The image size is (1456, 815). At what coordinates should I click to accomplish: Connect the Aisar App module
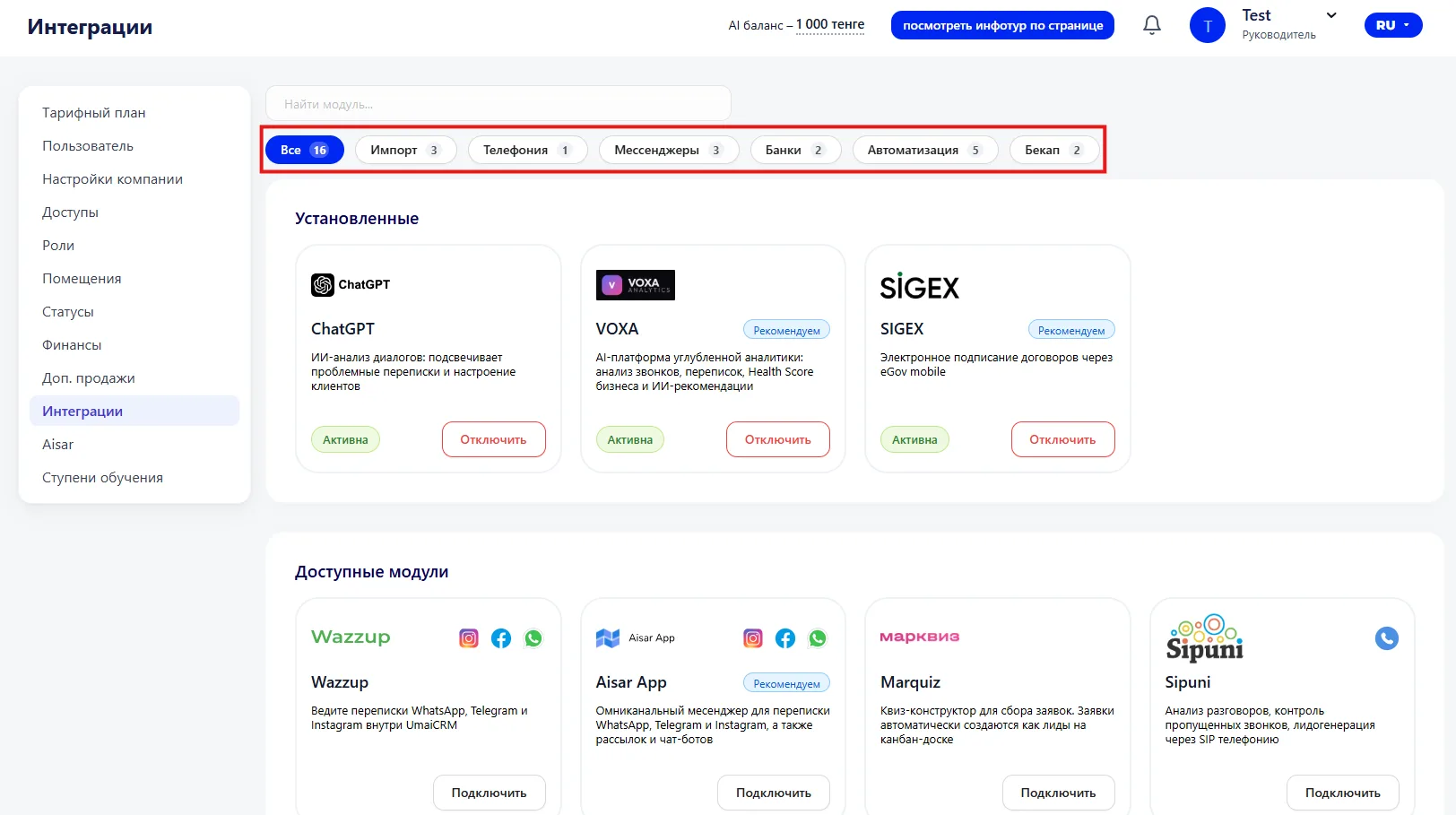tap(774, 793)
